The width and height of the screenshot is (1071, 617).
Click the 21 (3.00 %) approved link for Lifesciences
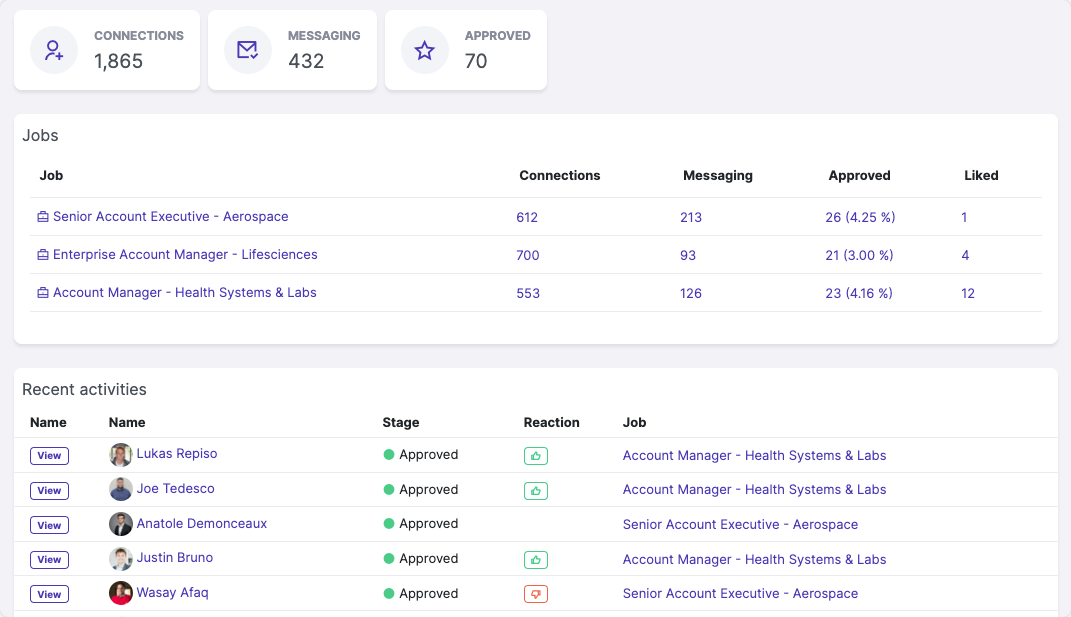pyautogui.click(x=859, y=254)
